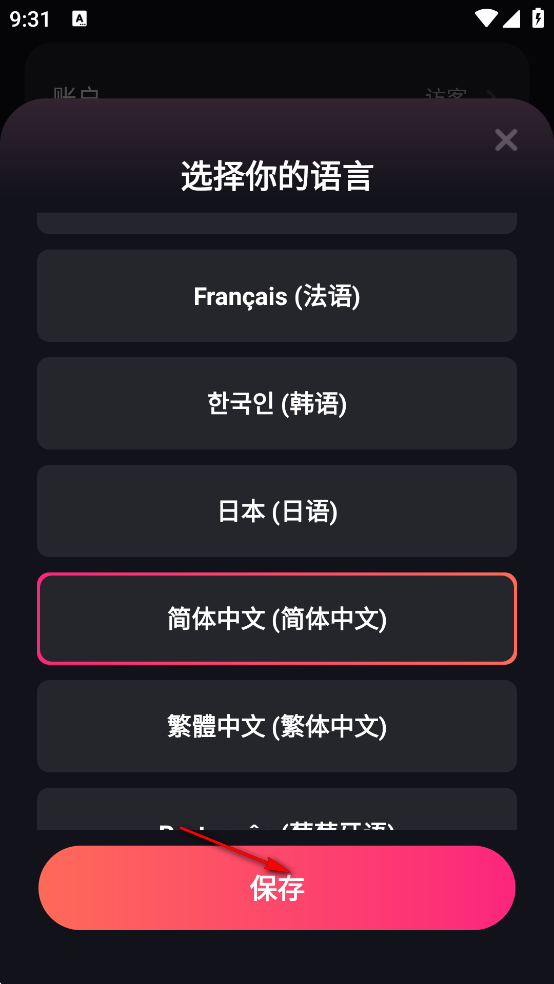Click the 保存 save button
Image resolution: width=554 pixels, height=984 pixels.
277,888
